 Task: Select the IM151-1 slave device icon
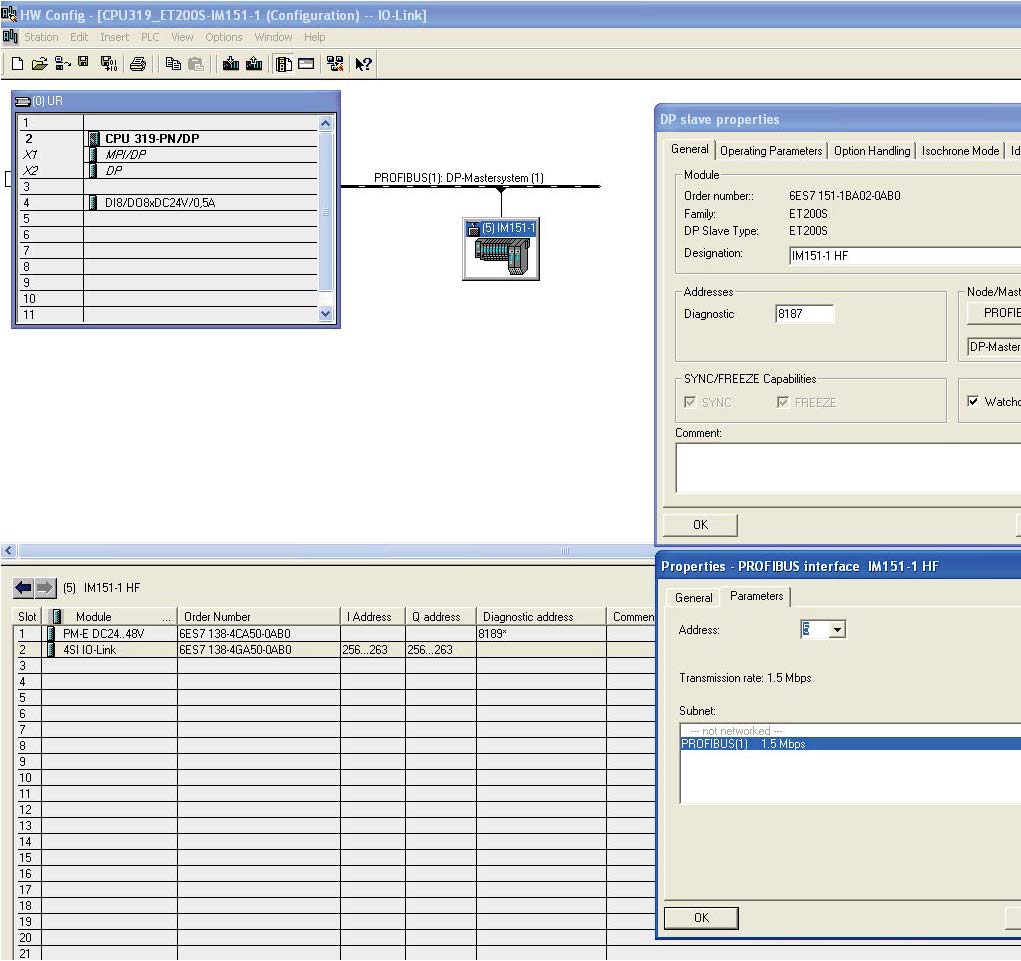[x=501, y=249]
